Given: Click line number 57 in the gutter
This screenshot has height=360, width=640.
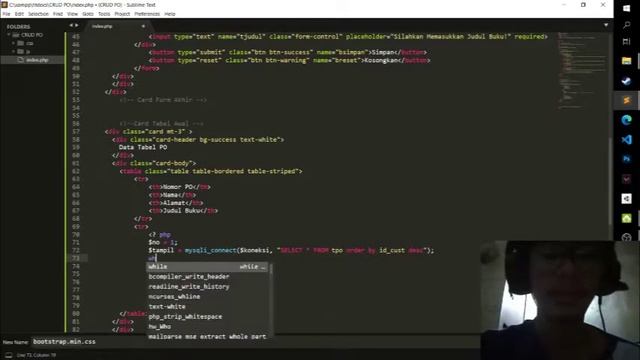Looking at the screenshot, I should tap(76, 132).
